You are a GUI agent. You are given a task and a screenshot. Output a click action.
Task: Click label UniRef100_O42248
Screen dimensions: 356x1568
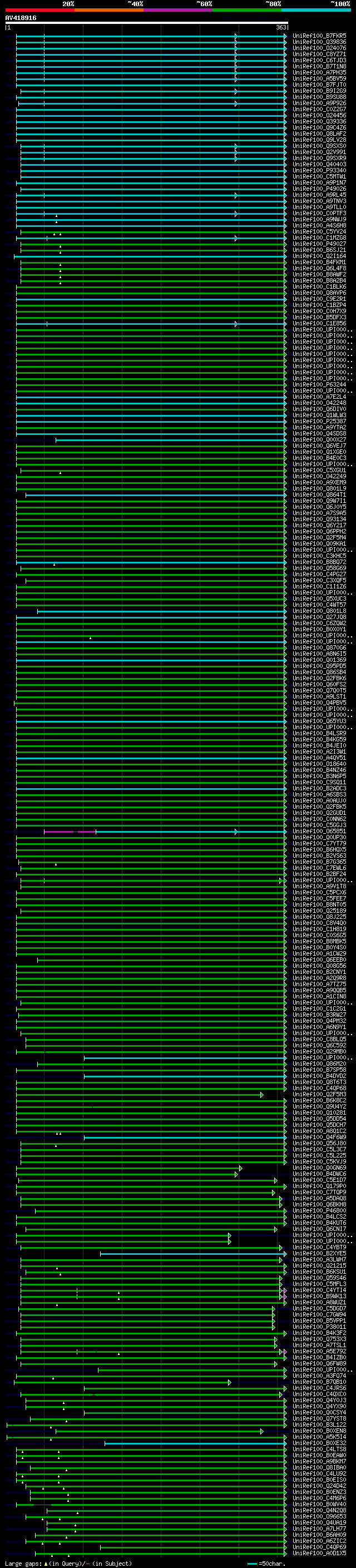point(319,403)
